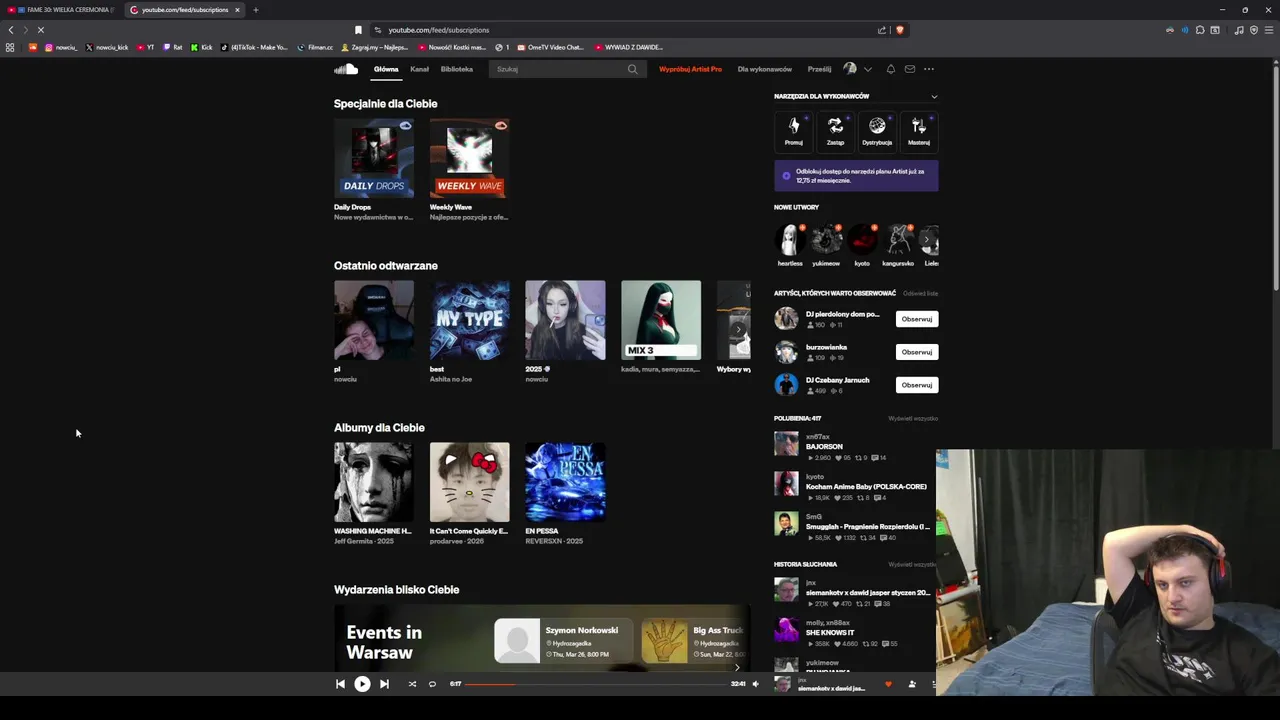Open the Dystrybucja tool
This screenshot has height=720, width=1280.
tap(877, 131)
